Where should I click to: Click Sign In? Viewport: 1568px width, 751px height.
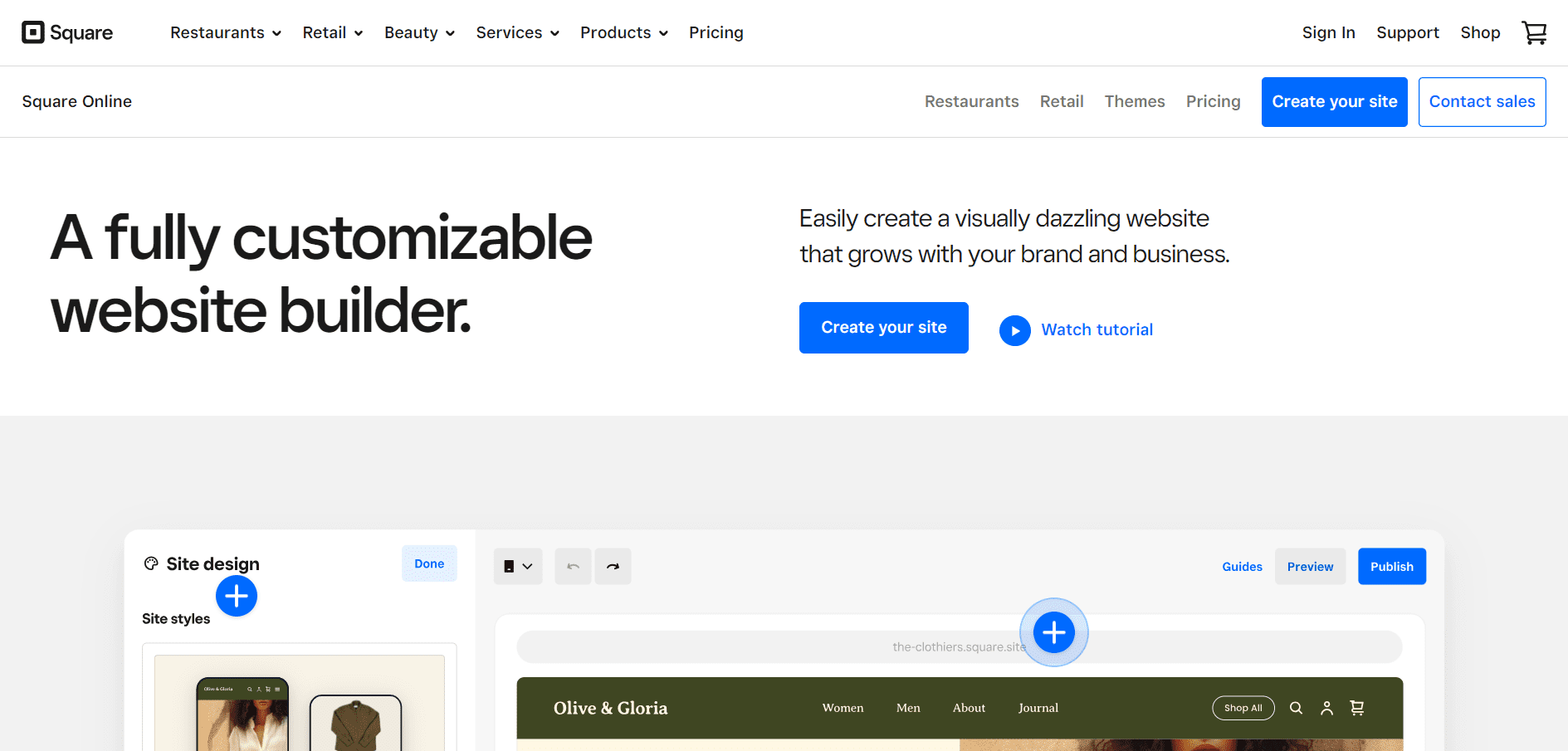[x=1328, y=32]
